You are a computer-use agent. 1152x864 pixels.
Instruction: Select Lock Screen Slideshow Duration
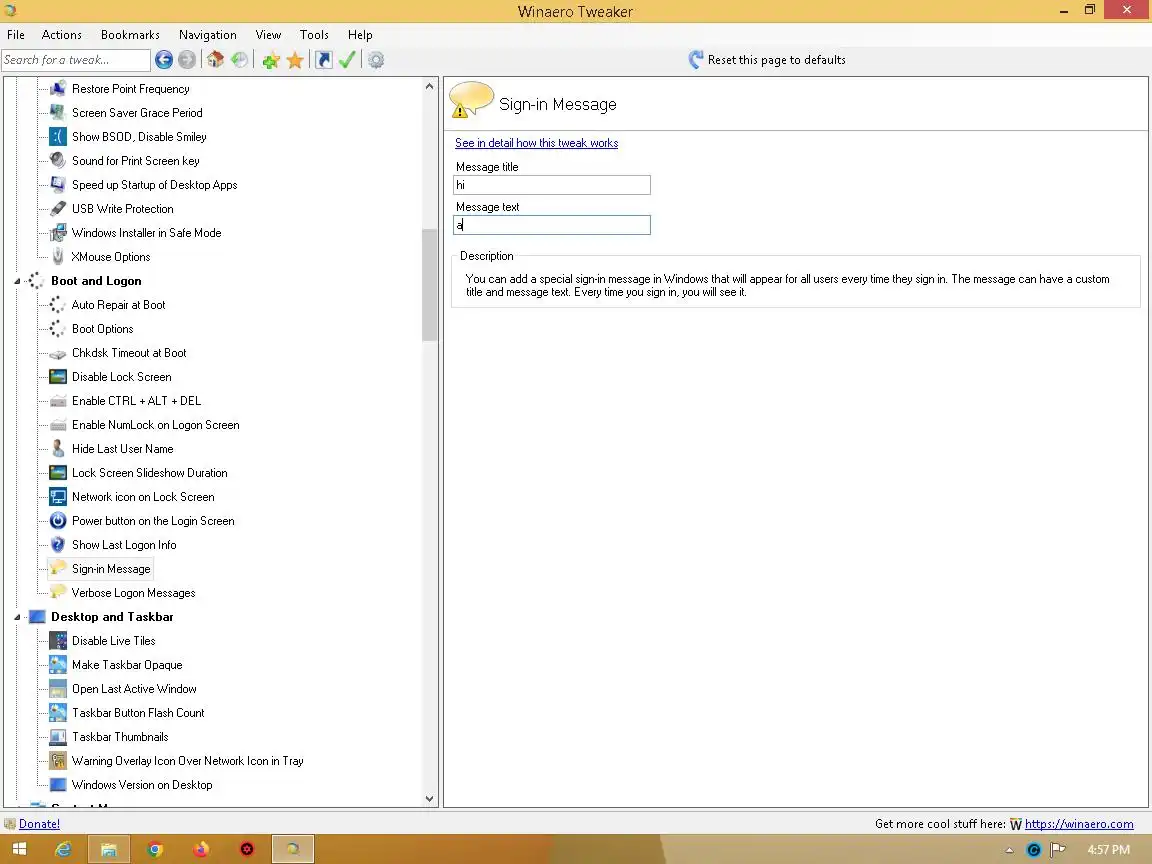pyautogui.click(x=149, y=473)
